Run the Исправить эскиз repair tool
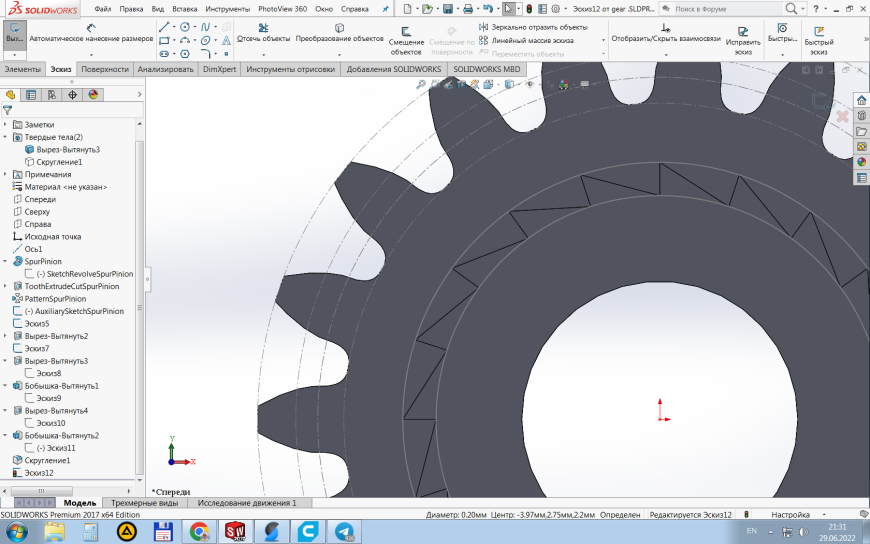The height and width of the screenshot is (544, 870). 743,40
